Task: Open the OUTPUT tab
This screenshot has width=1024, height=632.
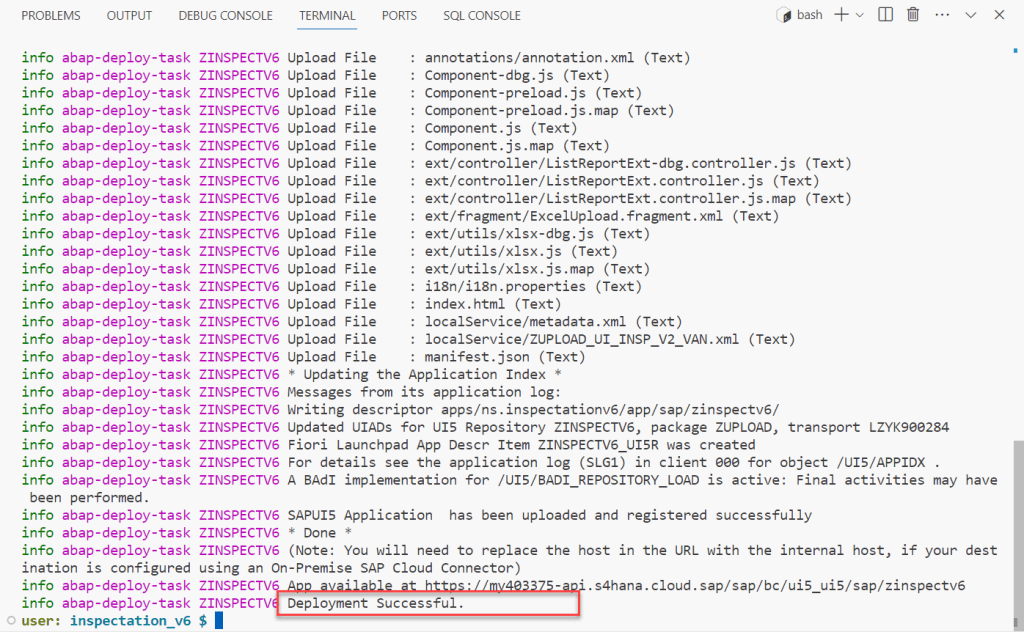Action: pyautogui.click(x=129, y=16)
